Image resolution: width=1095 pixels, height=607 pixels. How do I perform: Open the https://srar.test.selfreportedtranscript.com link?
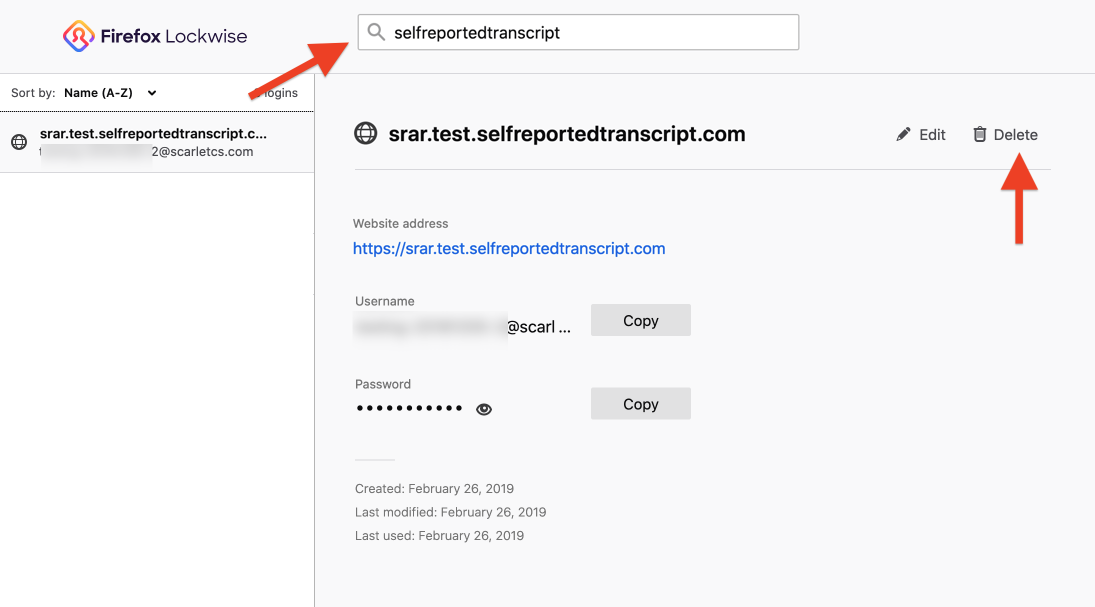(x=509, y=249)
